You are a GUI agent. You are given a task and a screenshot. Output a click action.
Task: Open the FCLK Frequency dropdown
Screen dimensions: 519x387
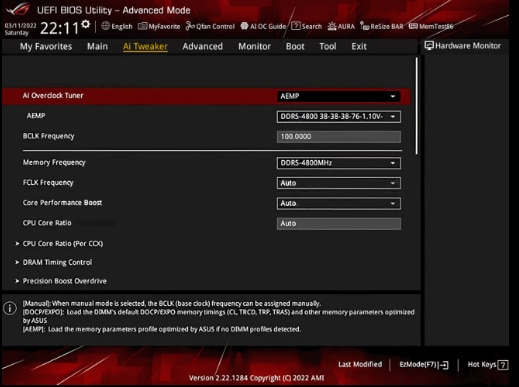[339, 183]
